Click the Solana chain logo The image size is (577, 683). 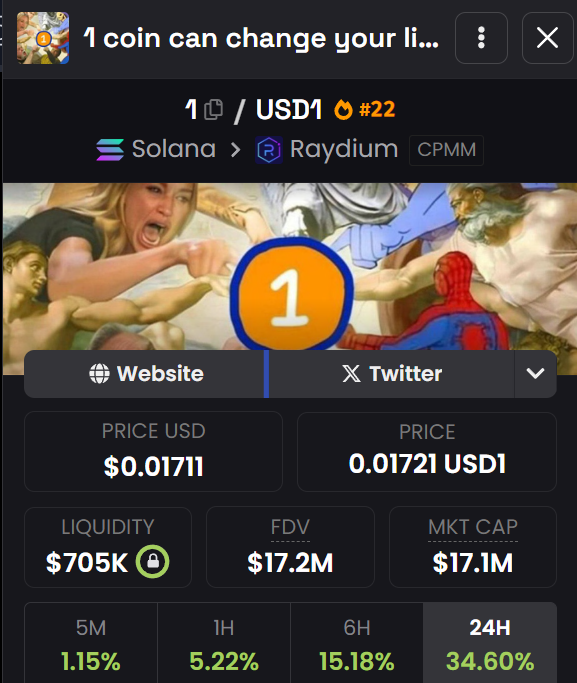(x=110, y=149)
